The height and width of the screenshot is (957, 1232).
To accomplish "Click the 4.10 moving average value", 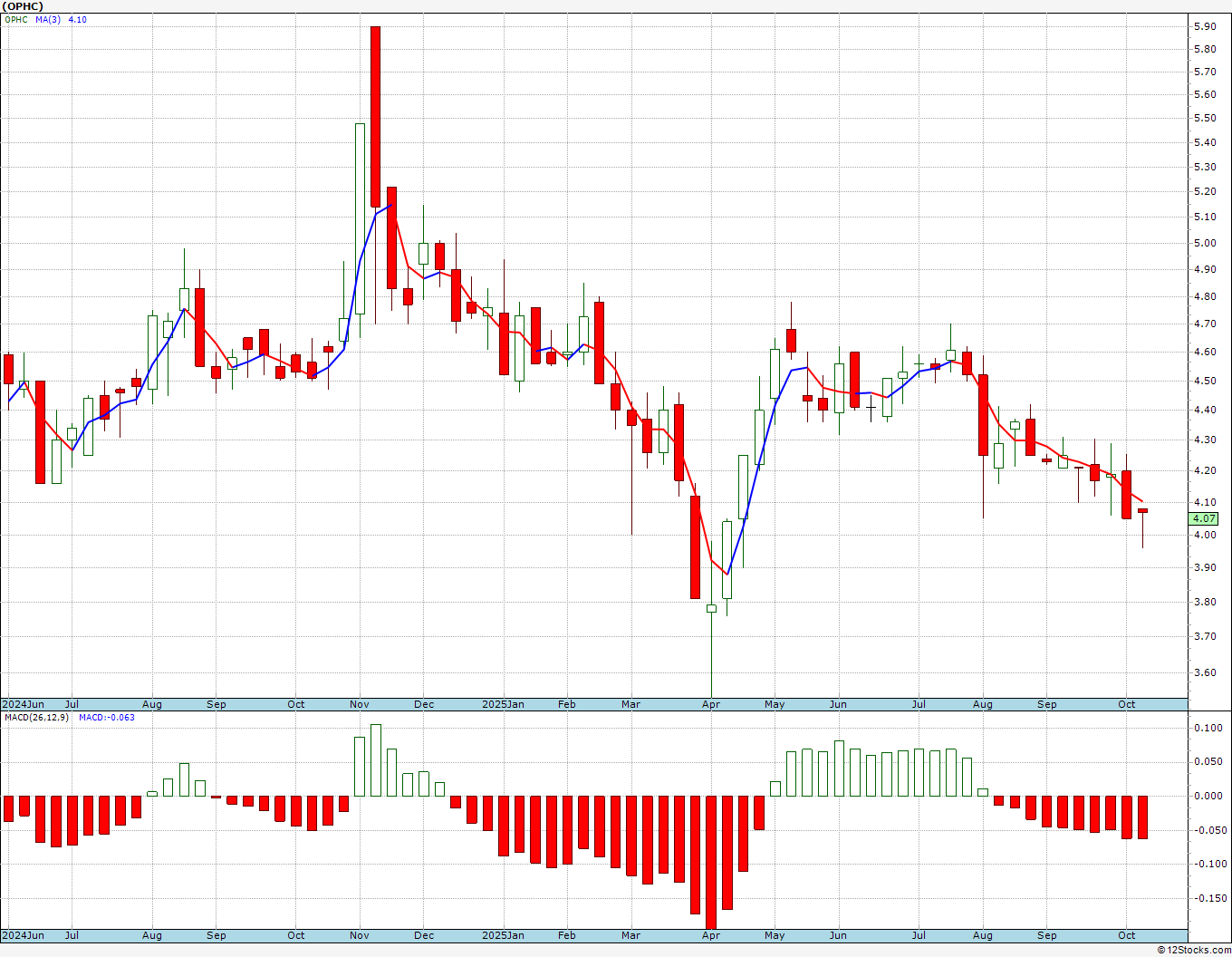I will tap(78, 19).
